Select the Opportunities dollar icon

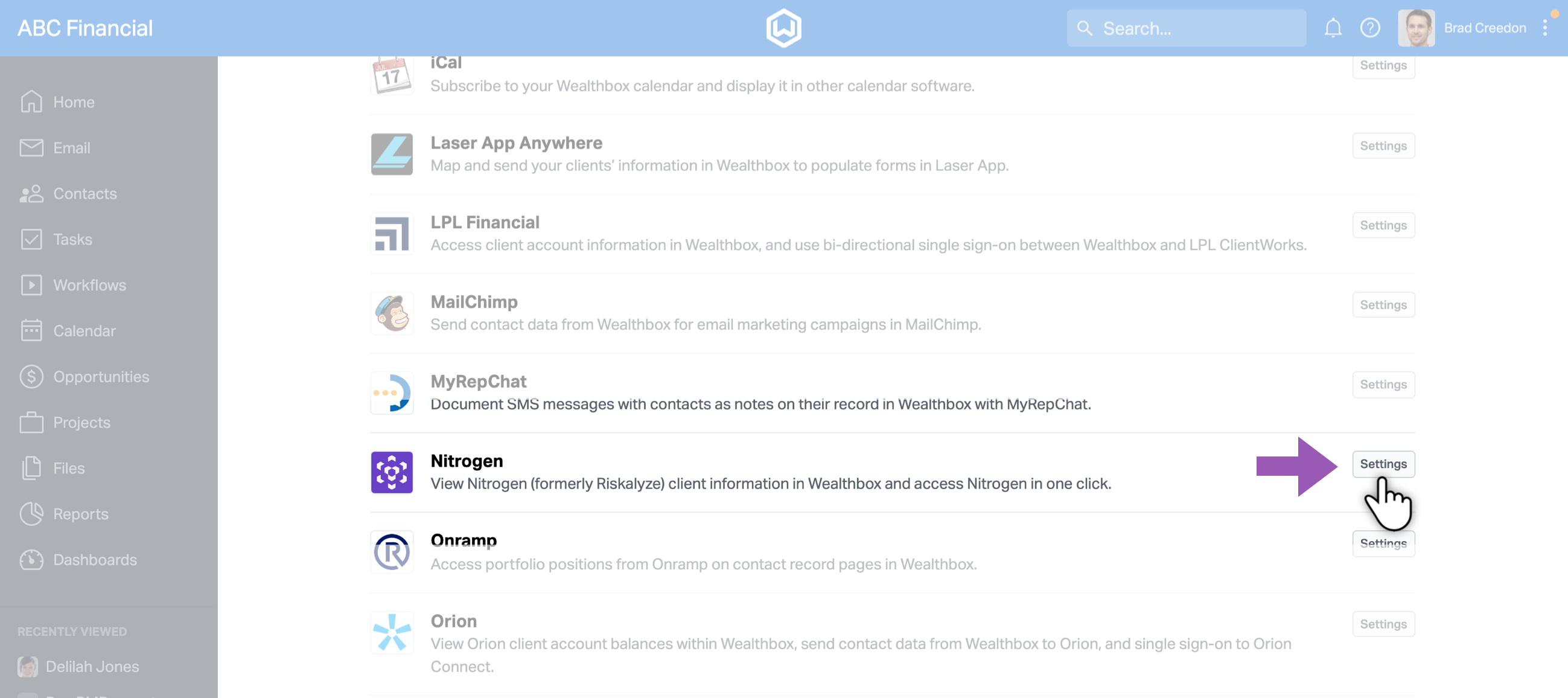click(31, 376)
